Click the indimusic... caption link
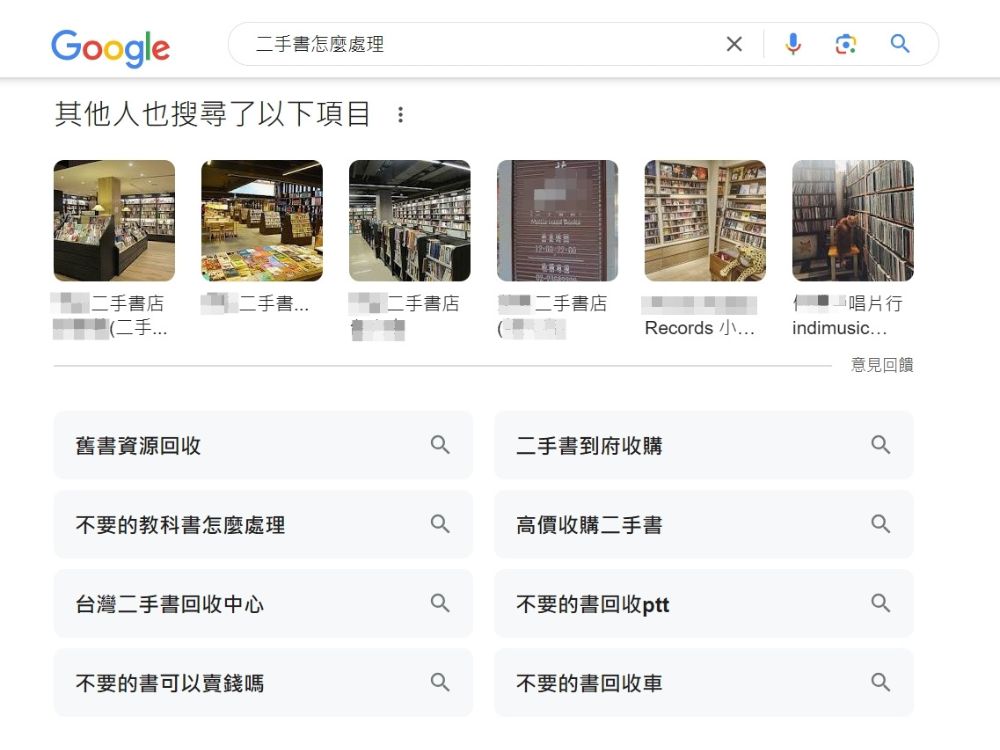The image size is (1000, 750). click(839, 328)
